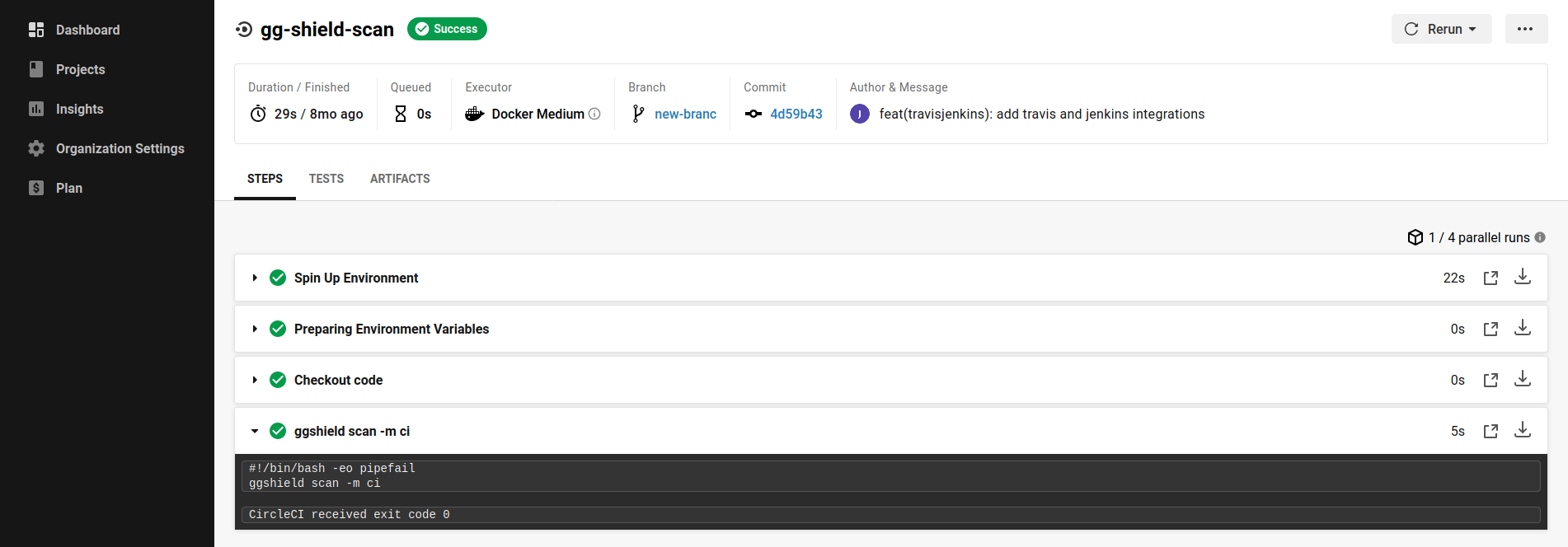Image resolution: width=1568 pixels, height=547 pixels.
Task: Click the Insights chart icon
Action: pos(36,109)
